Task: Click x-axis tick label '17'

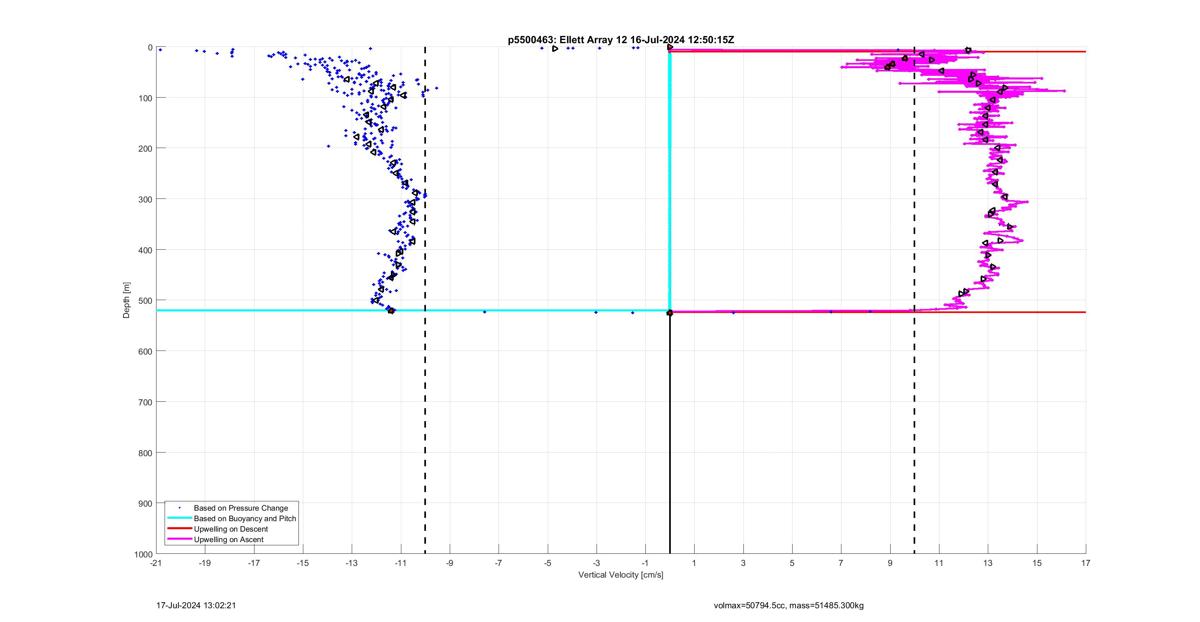Action: click(1086, 563)
